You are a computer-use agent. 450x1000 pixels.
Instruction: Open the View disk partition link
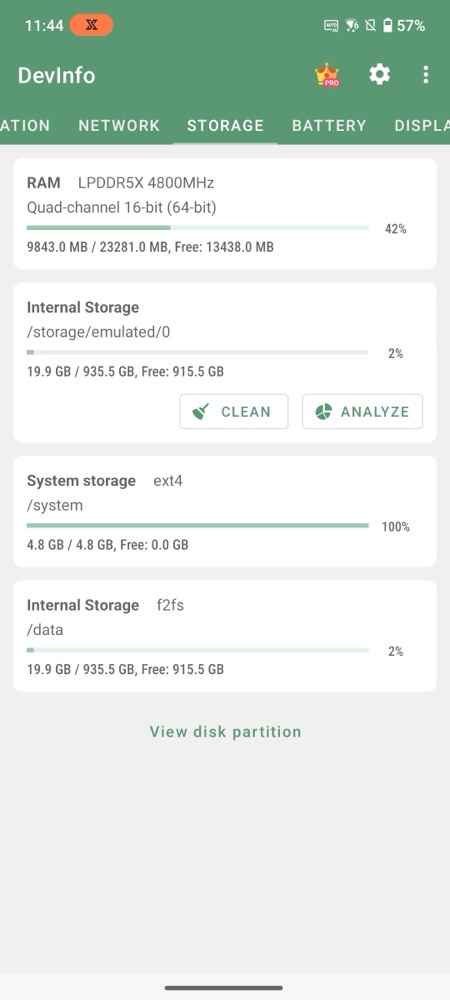(x=225, y=732)
